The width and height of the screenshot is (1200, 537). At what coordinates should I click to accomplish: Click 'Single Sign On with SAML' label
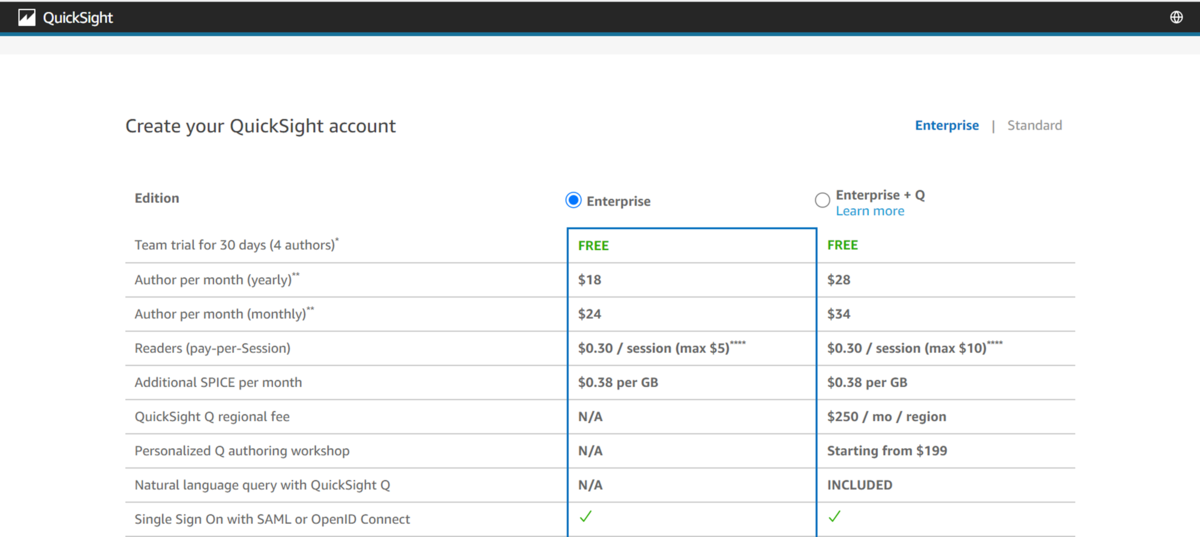(272, 519)
